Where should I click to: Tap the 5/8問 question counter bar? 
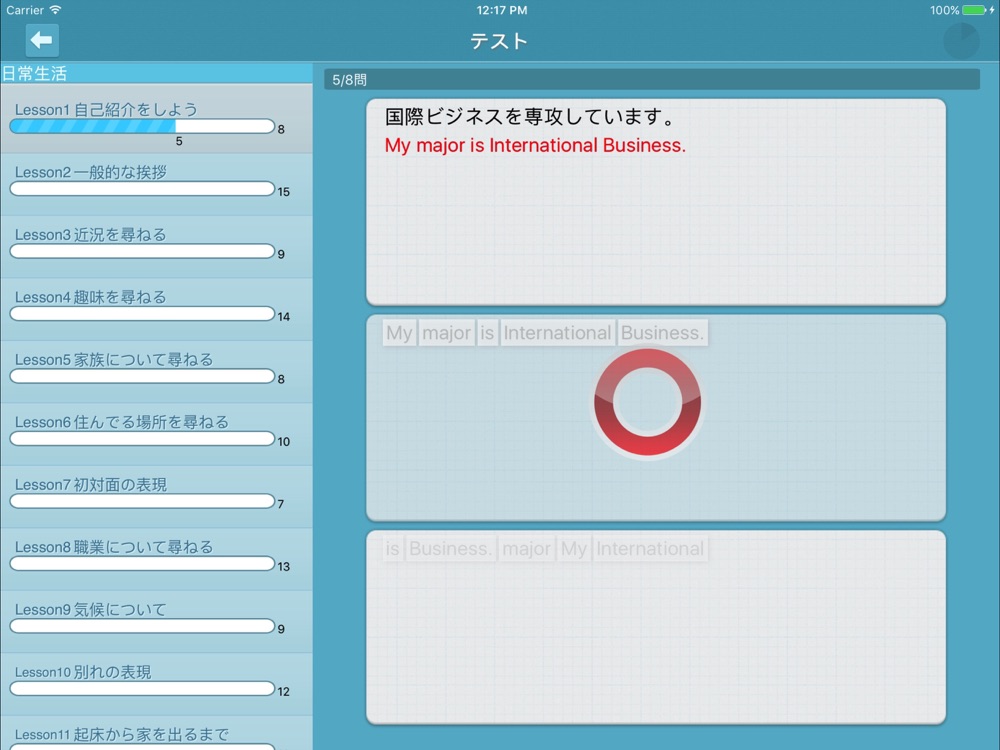pos(652,80)
